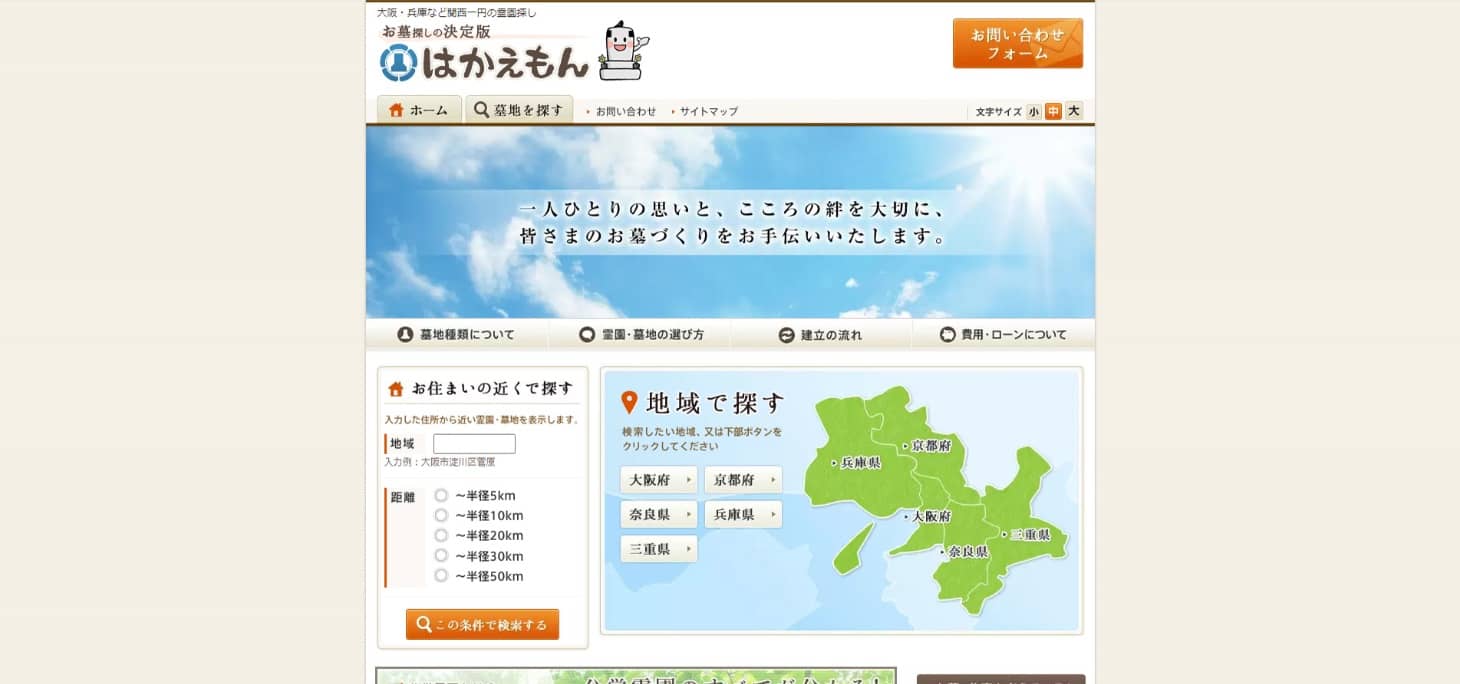
Task: Switch to the 墓地を探す tab
Action: pos(519,110)
